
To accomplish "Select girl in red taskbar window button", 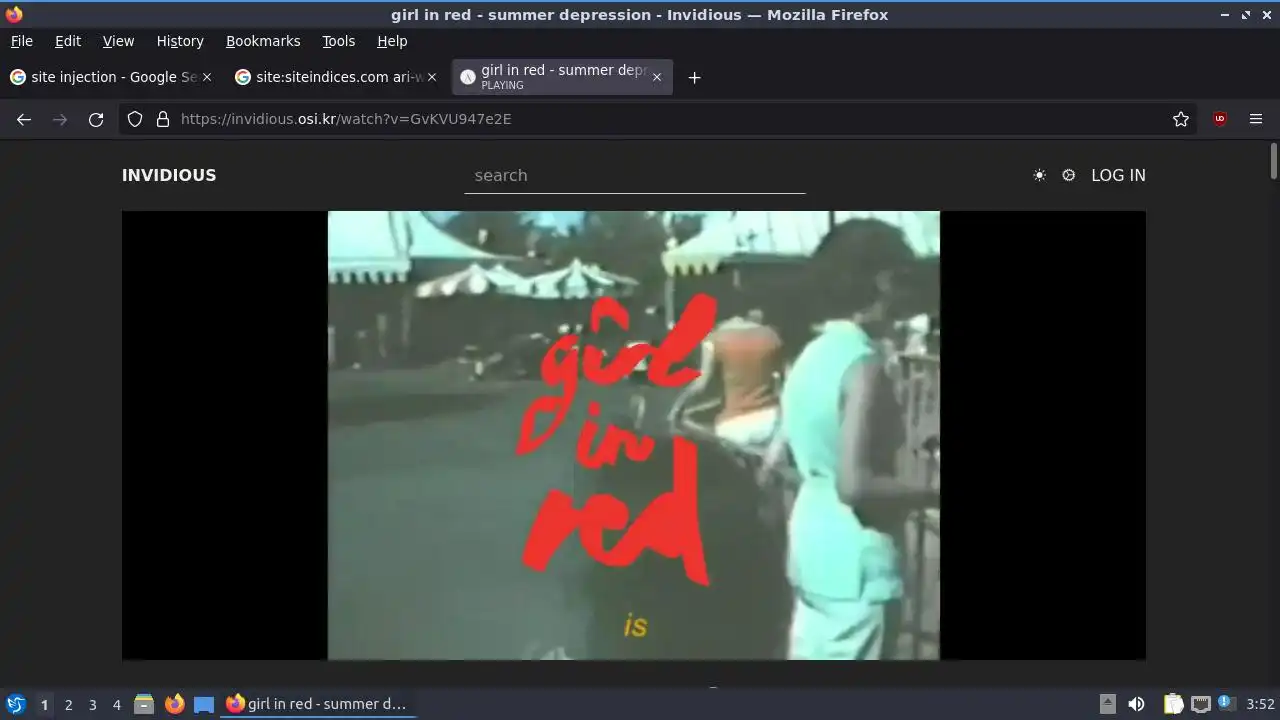I will point(318,704).
